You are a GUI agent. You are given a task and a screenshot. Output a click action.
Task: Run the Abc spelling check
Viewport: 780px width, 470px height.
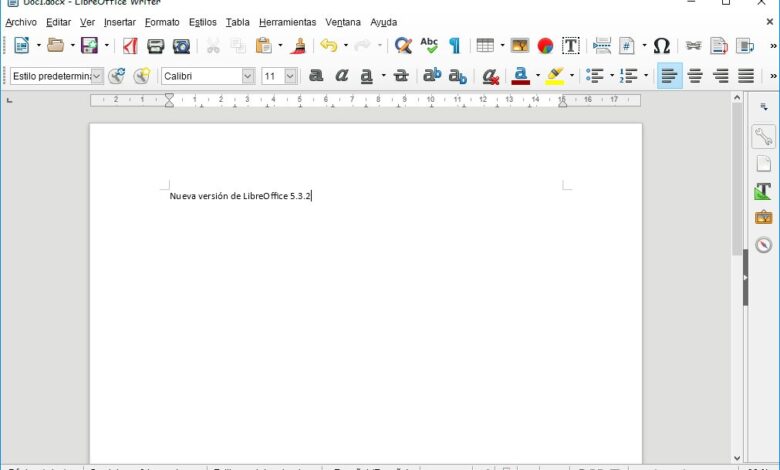[429, 45]
